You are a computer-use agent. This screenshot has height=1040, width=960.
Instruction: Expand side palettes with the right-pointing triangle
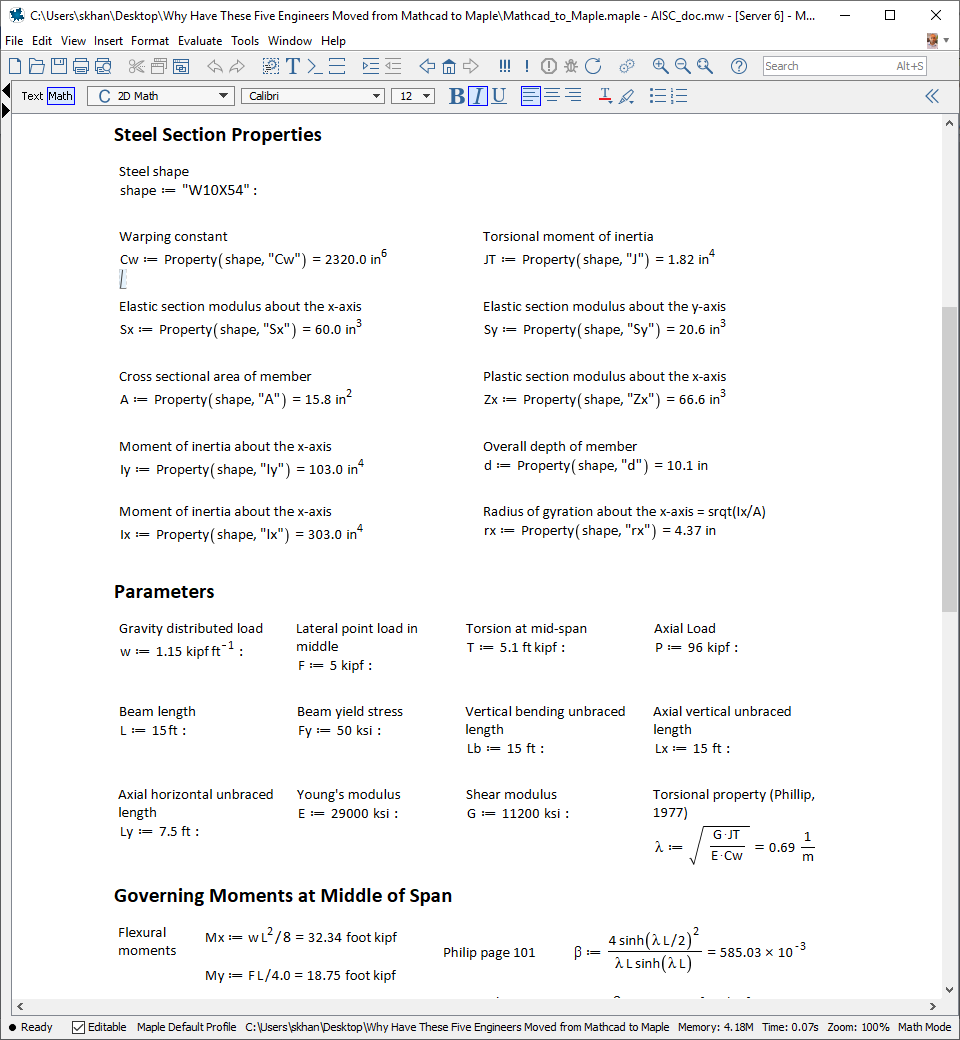pyautogui.click(x=6, y=111)
